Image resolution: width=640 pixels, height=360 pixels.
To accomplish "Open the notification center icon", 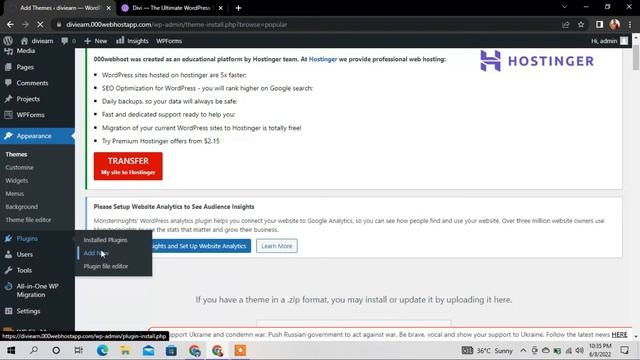I will (624, 350).
